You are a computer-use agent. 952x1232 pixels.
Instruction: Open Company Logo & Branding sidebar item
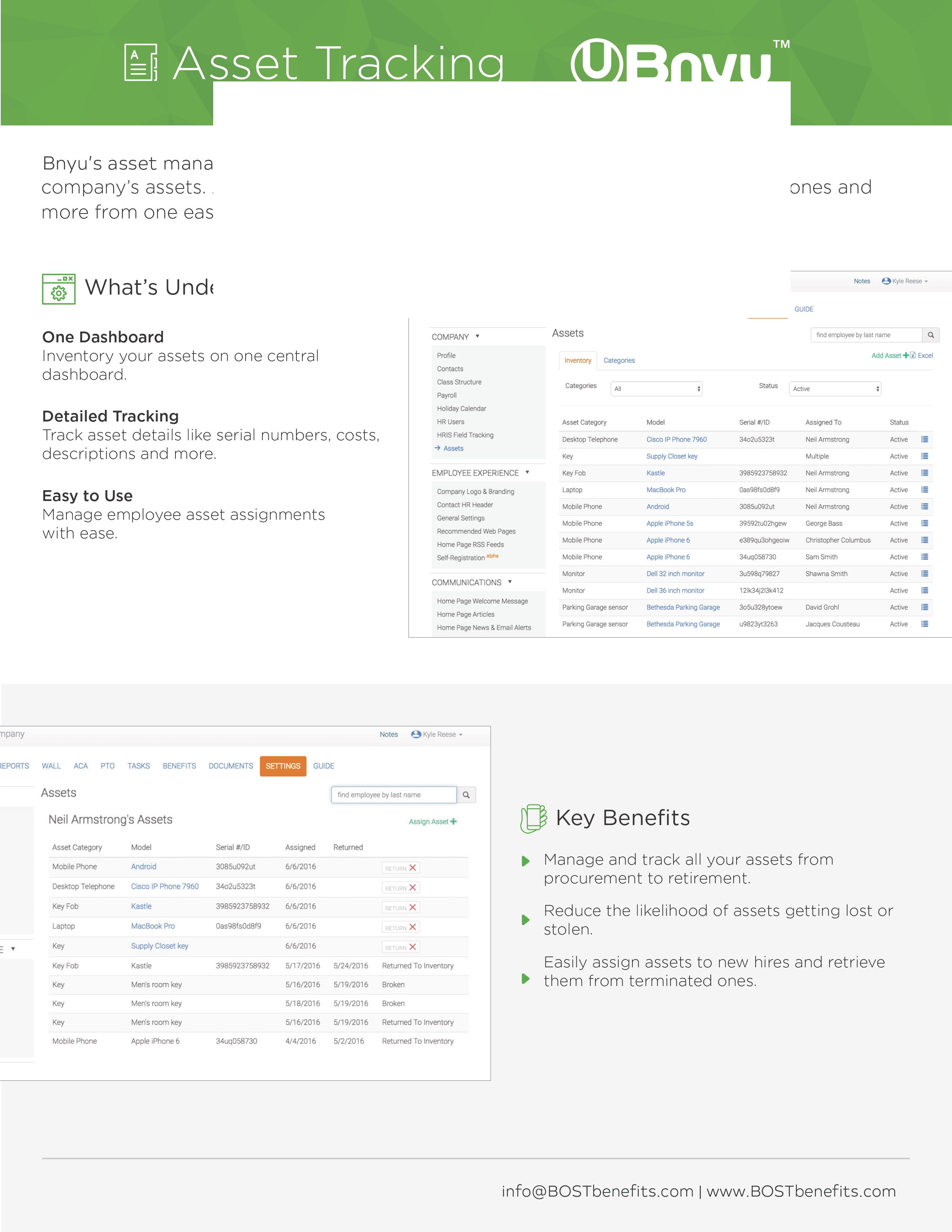tap(475, 491)
